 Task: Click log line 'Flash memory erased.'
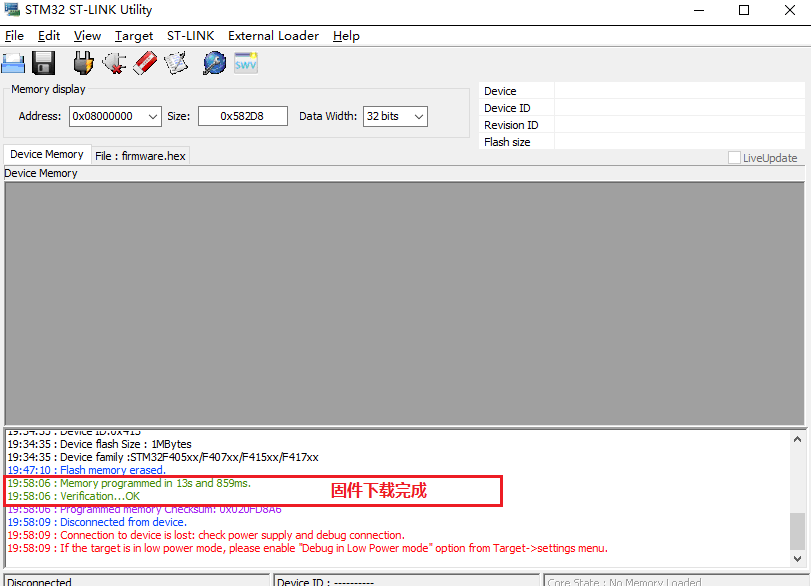pyautogui.click(x=86, y=470)
